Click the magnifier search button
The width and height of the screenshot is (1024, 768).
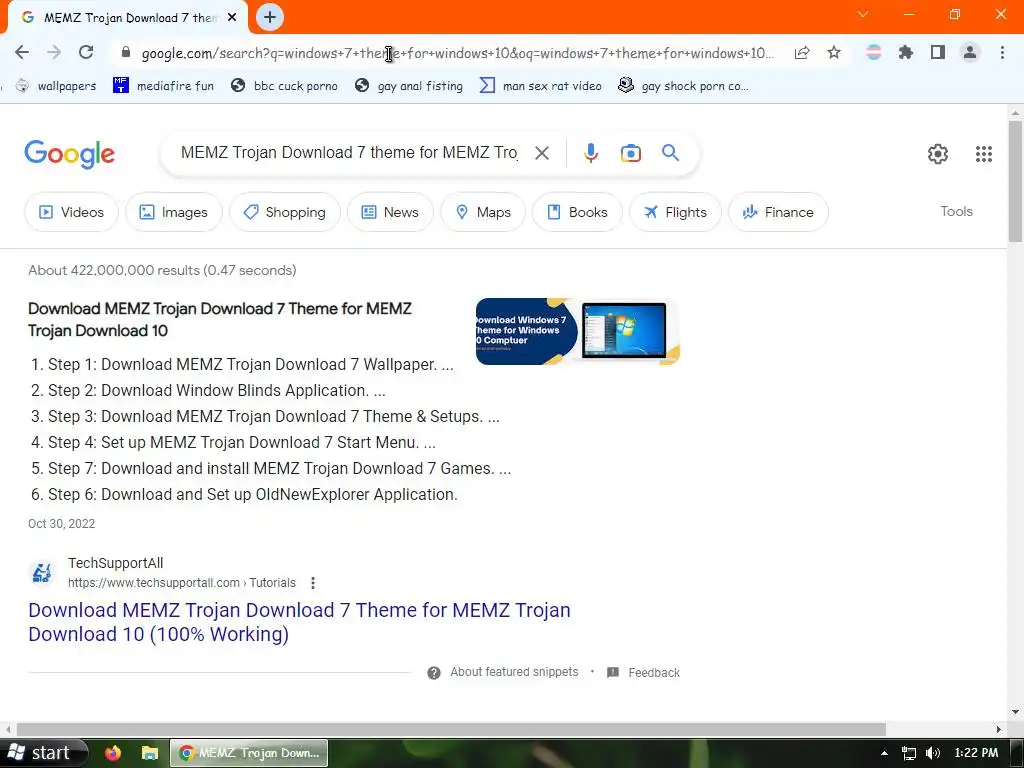[670, 153]
